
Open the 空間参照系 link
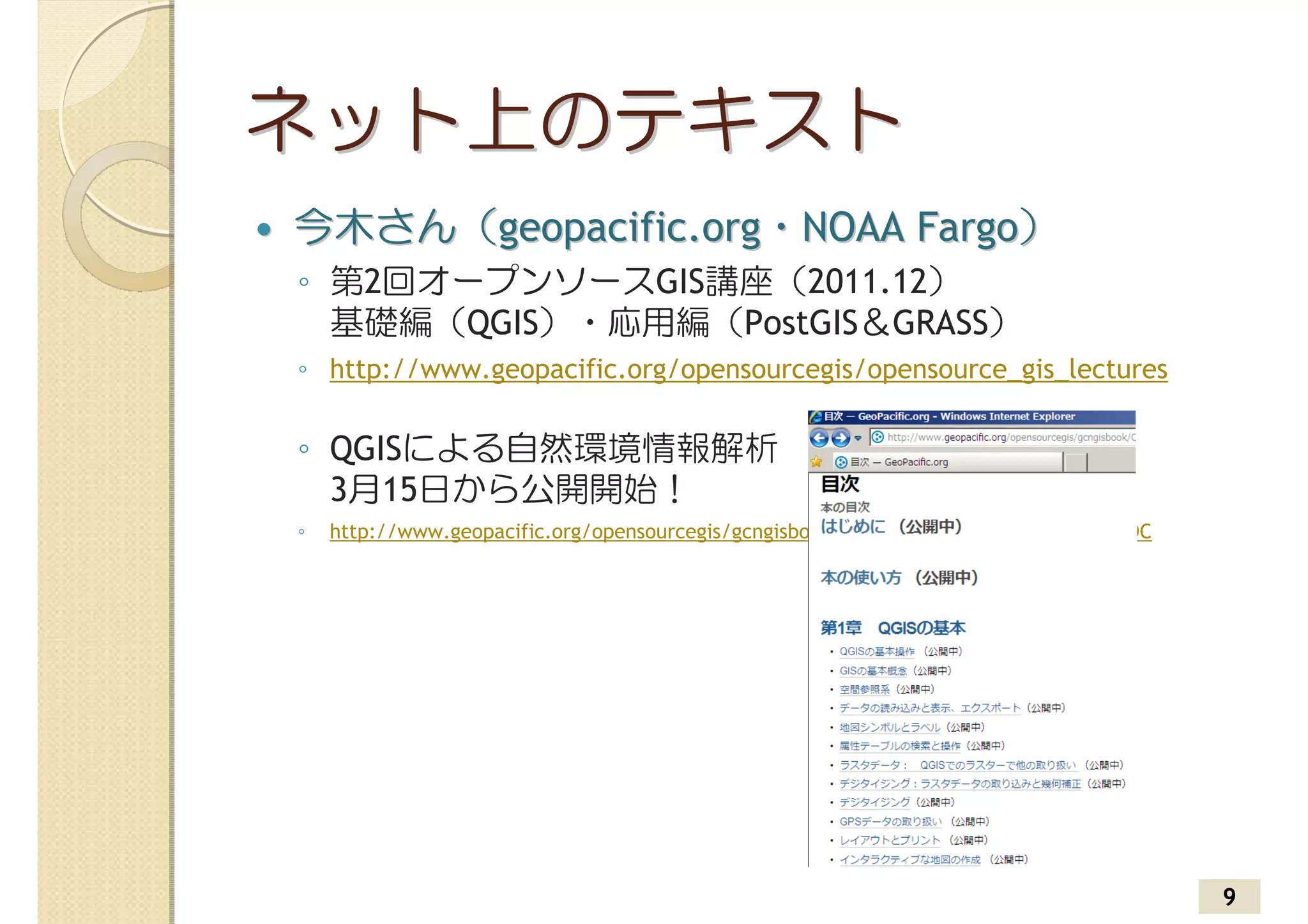864,690
